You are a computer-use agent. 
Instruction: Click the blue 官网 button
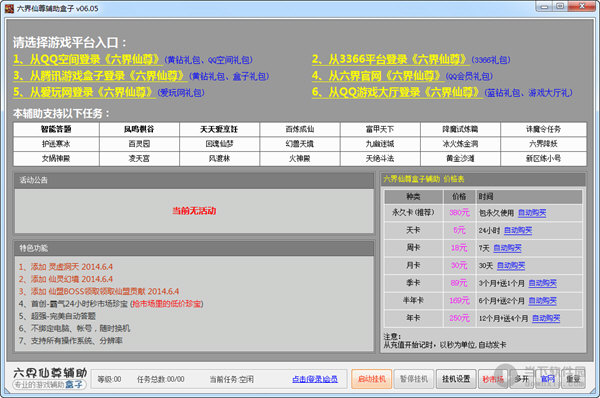548,379
